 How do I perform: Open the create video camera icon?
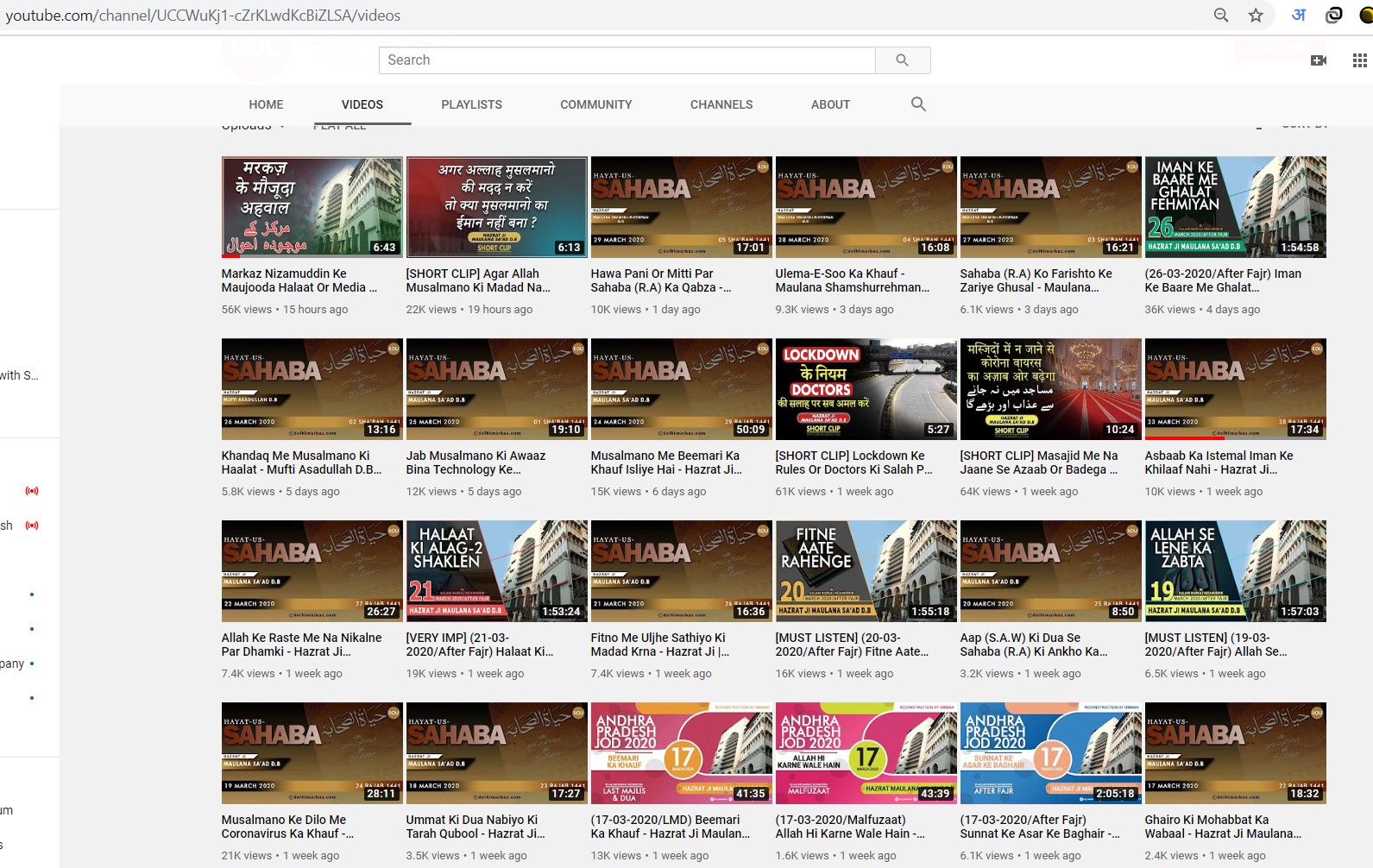point(1318,60)
